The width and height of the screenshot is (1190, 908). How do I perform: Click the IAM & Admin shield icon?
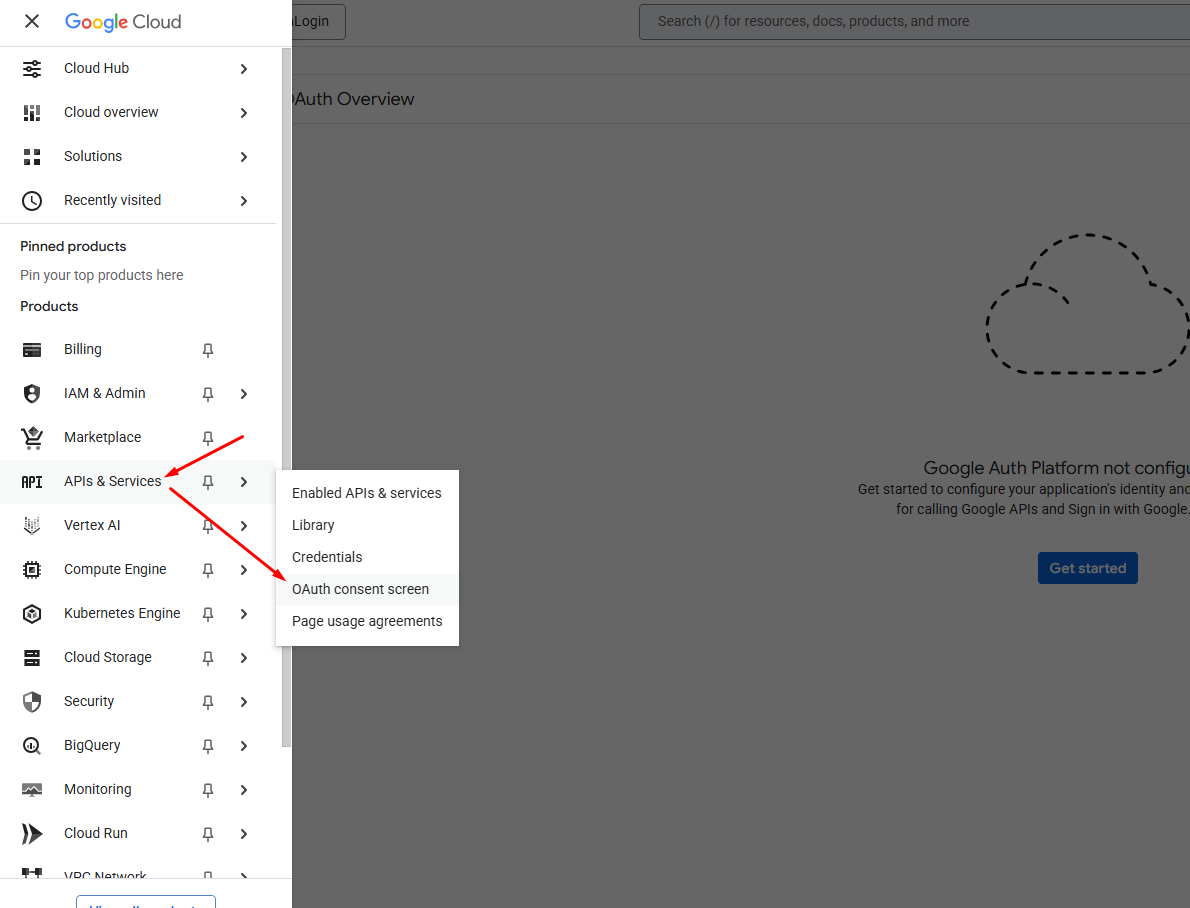coord(32,393)
